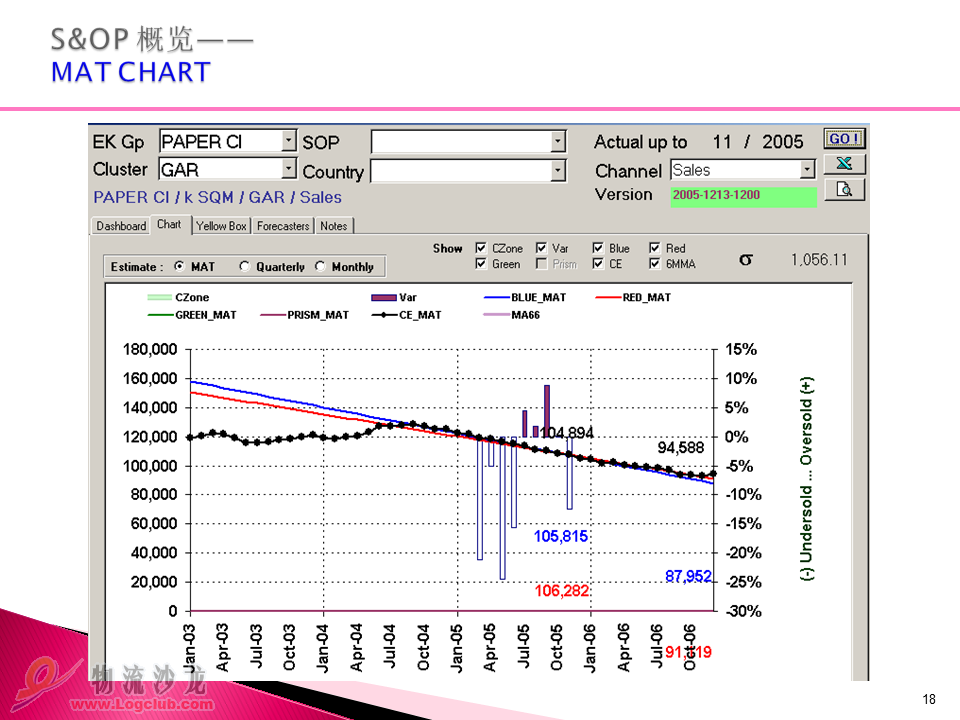Screen dimensions: 960x720
Task: Open the Cluster GAR dropdown arrow
Action: (289, 168)
